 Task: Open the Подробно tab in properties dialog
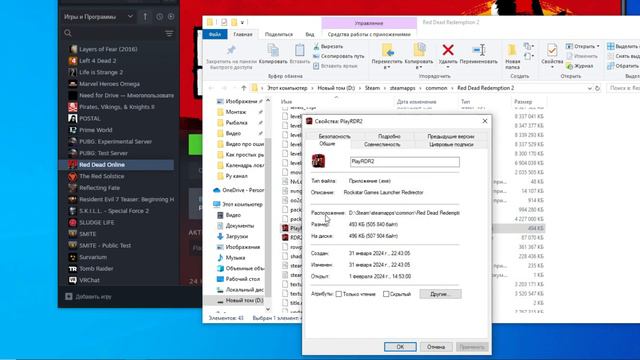pos(389,136)
